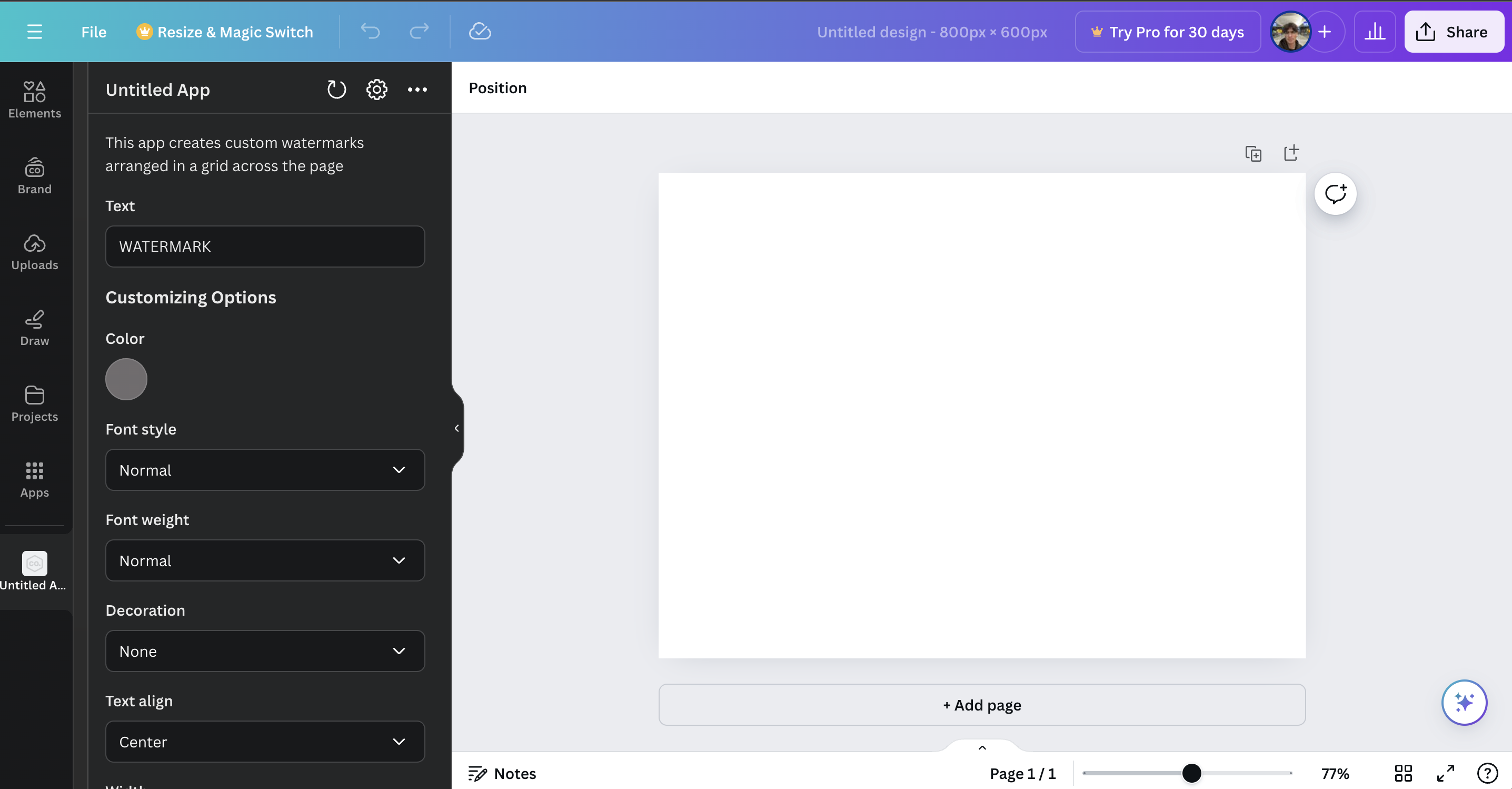Click the add comment bubble icon
The image size is (1512, 789).
click(x=1335, y=194)
